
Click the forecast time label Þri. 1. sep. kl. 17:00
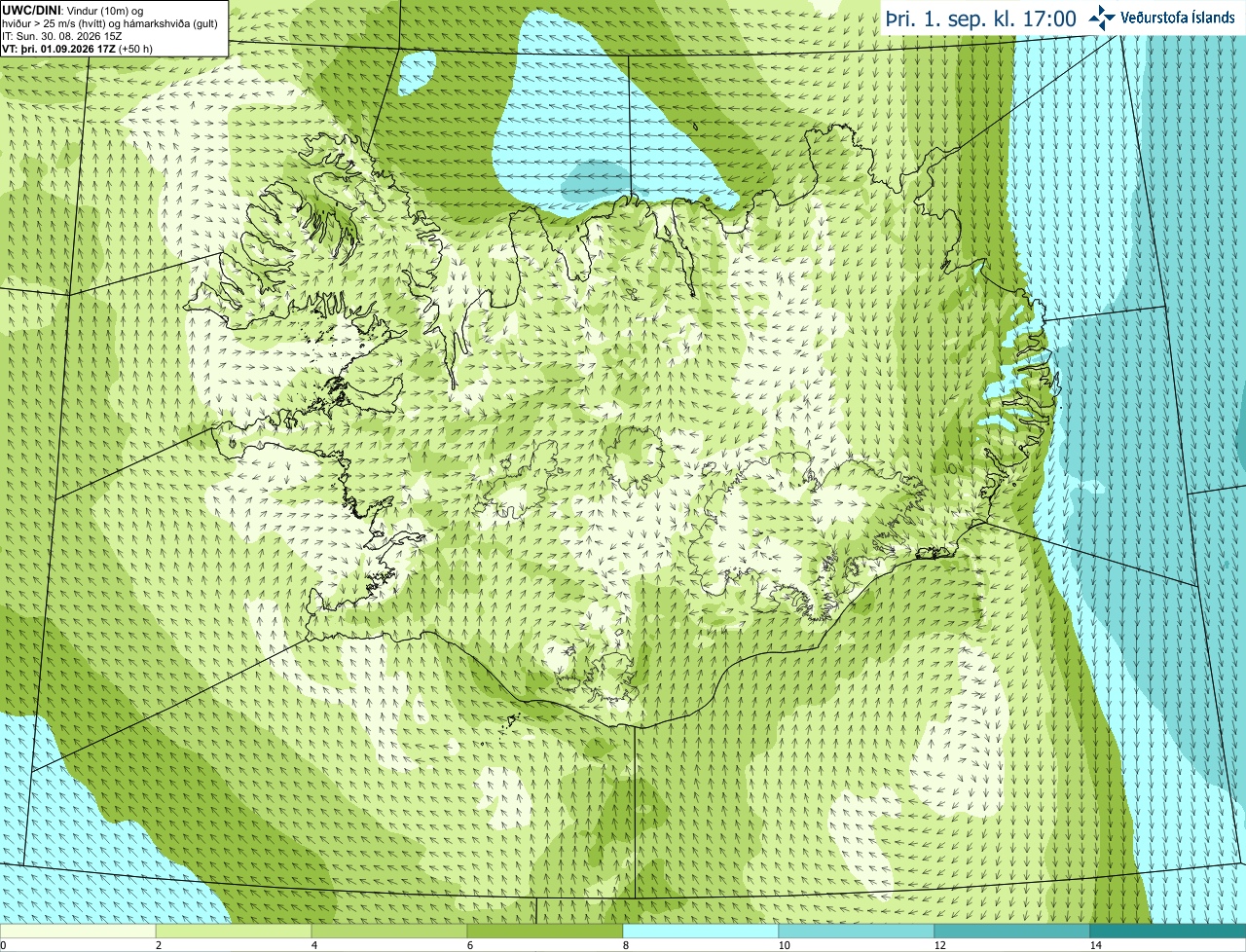pos(980,18)
